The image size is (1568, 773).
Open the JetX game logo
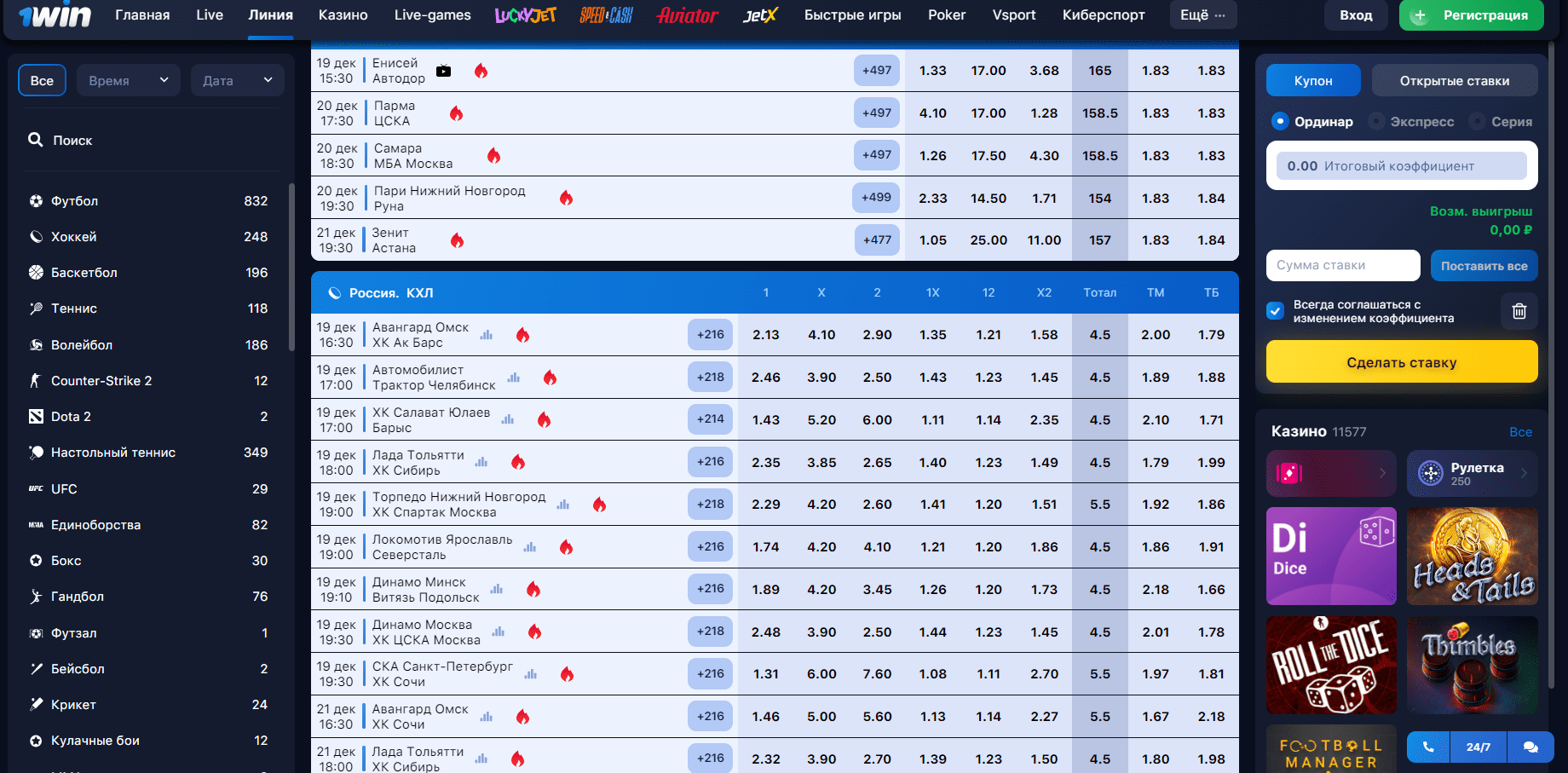pyautogui.click(x=760, y=14)
